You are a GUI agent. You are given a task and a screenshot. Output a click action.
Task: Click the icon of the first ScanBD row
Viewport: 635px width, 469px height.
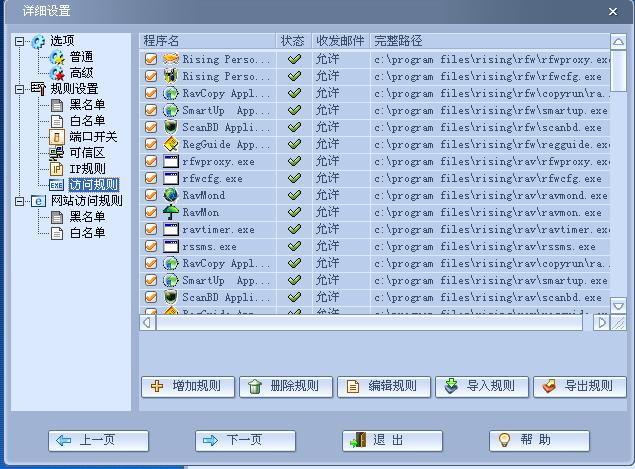point(171,127)
